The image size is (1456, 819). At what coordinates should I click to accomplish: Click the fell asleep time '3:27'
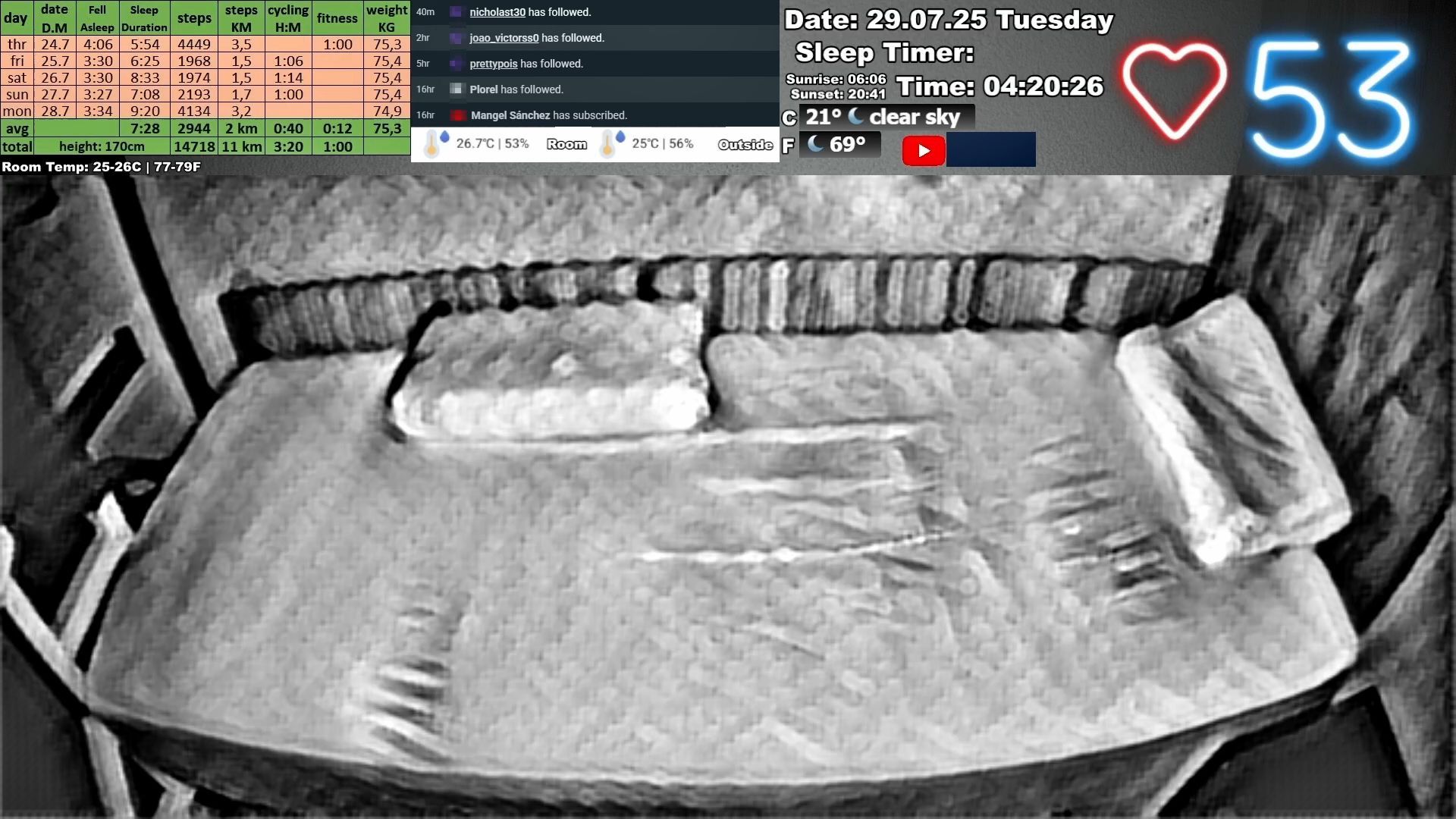point(97,94)
